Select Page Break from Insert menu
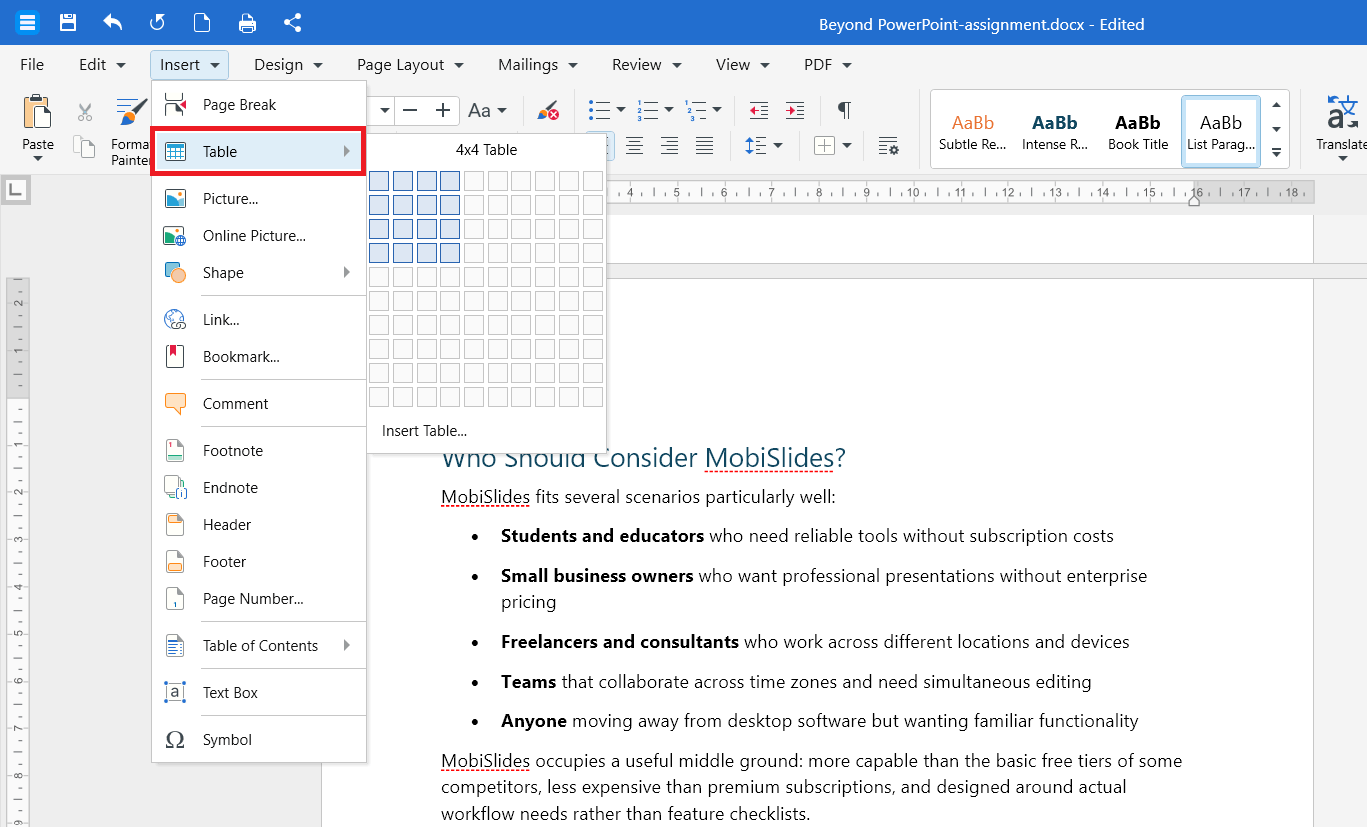The width and height of the screenshot is (1367, 827). 259,104
